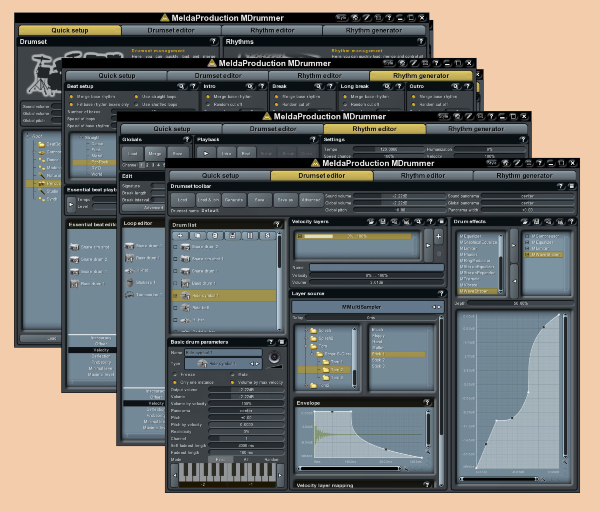Switch to Quick setup tab in front window
This screenshot has width=600, height=511.
point(220,176)
